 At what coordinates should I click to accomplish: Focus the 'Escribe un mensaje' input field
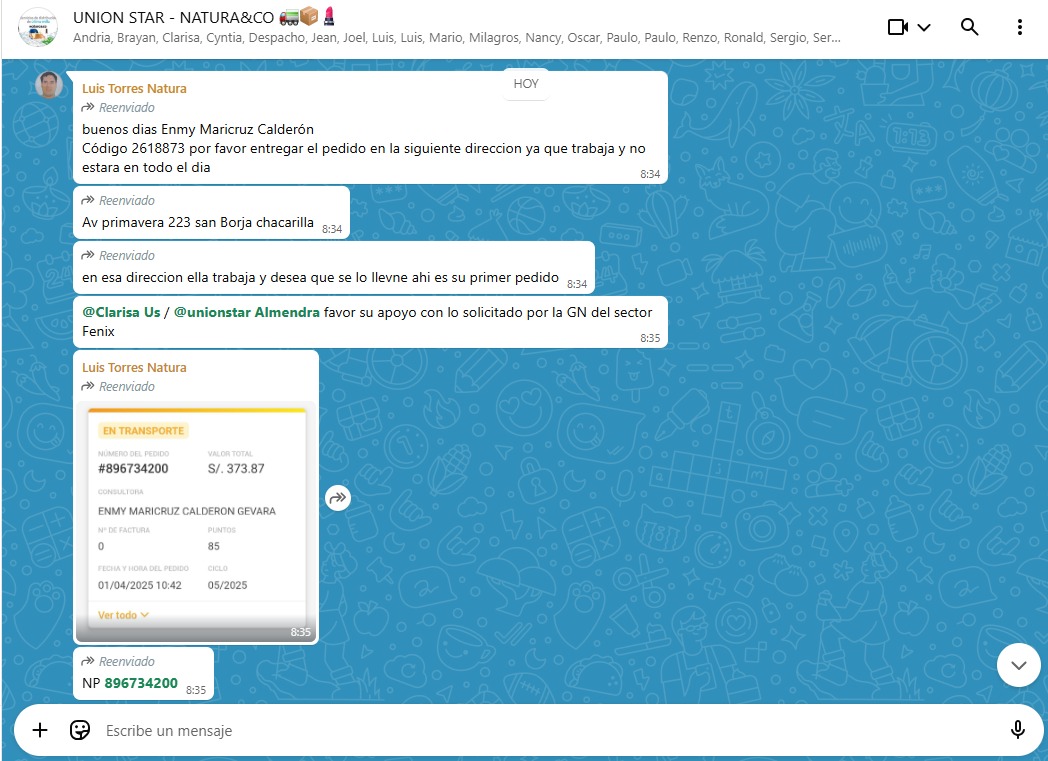pos(540,731)
